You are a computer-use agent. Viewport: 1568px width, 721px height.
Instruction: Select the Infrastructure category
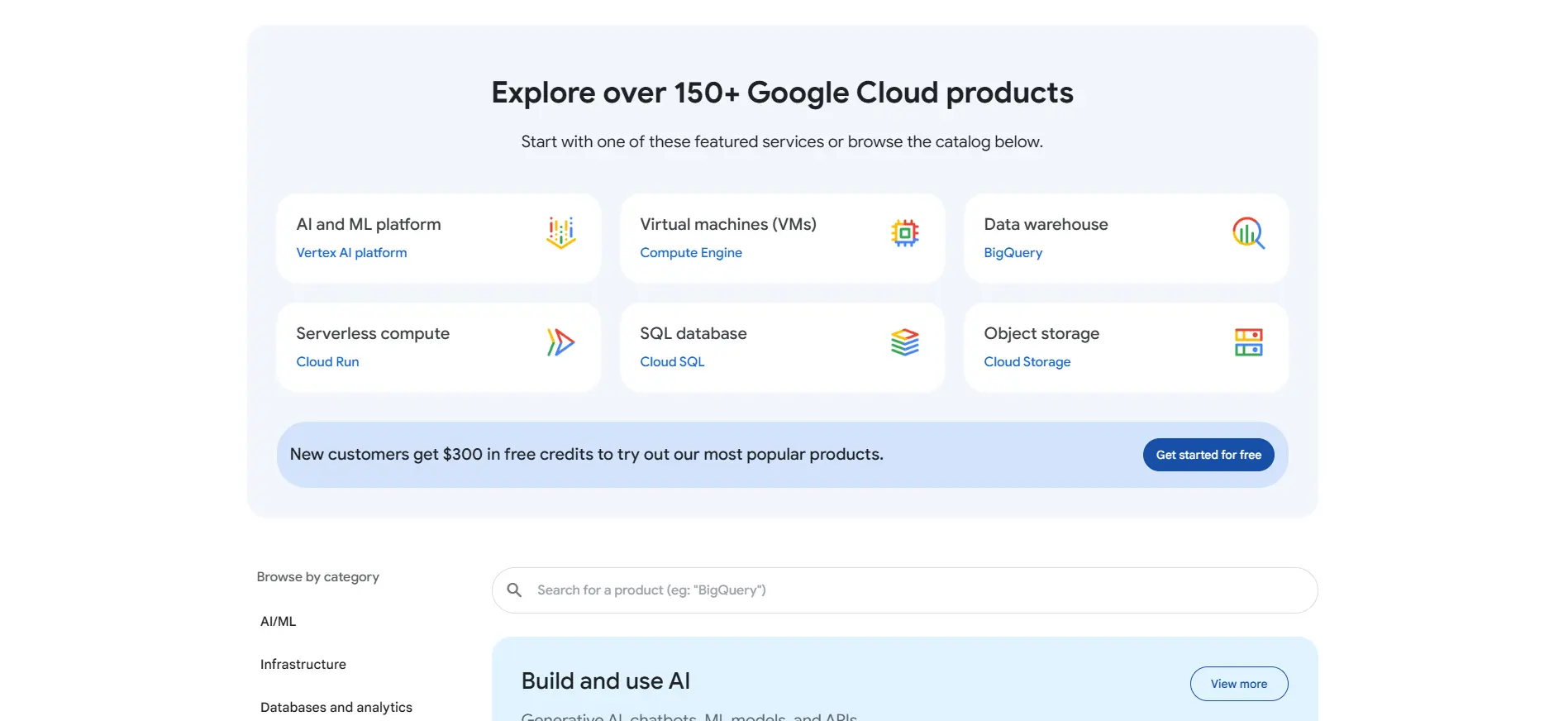(x=303, y=665)
